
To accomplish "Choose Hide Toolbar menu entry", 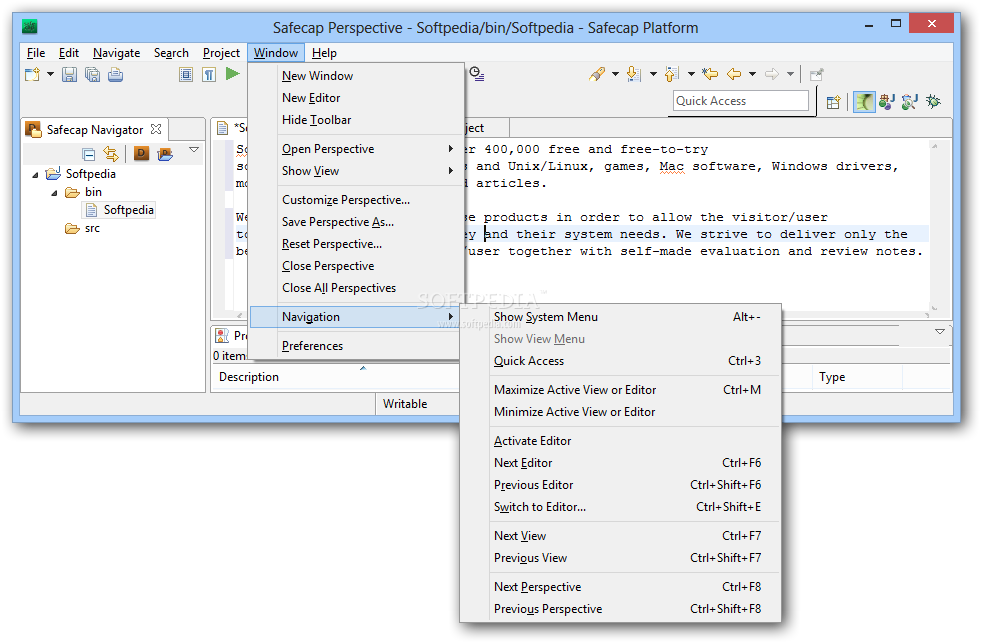I will (x=357, y=119).
